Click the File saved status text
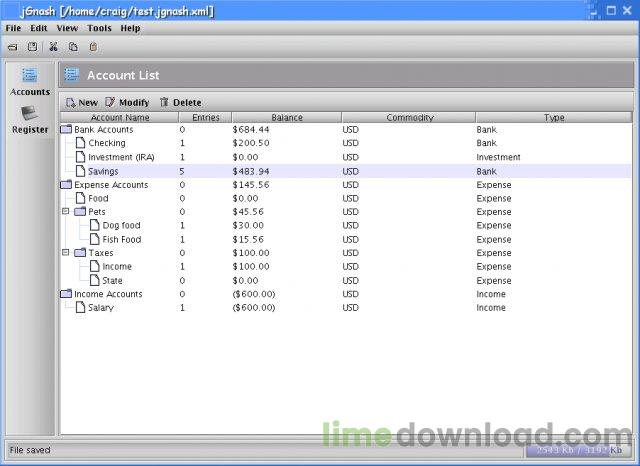 click(x=30, y=450)
